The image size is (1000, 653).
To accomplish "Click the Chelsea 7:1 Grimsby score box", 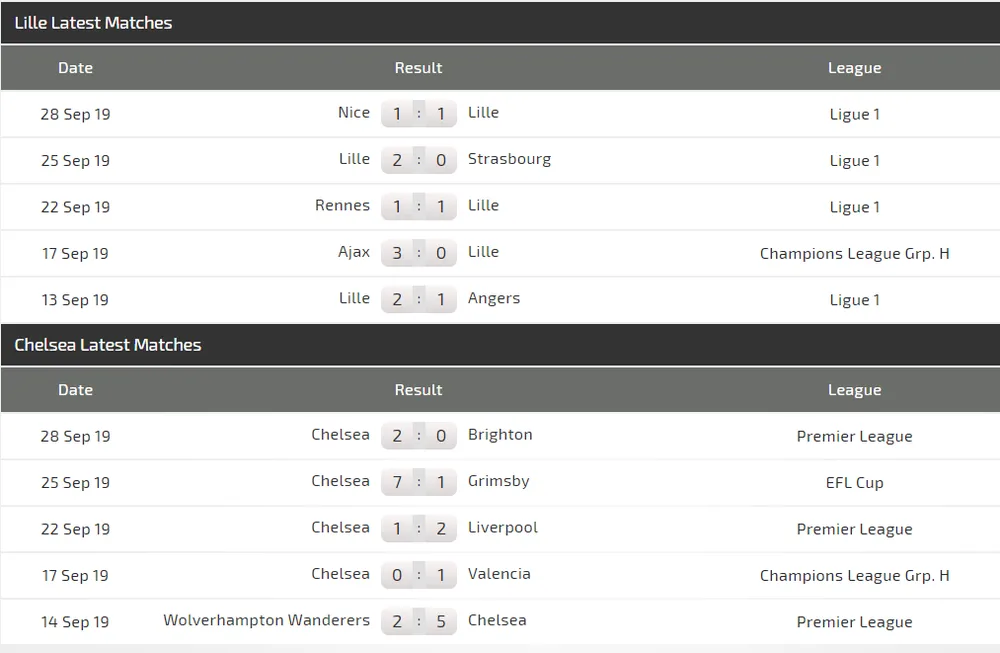I will 418,482.
